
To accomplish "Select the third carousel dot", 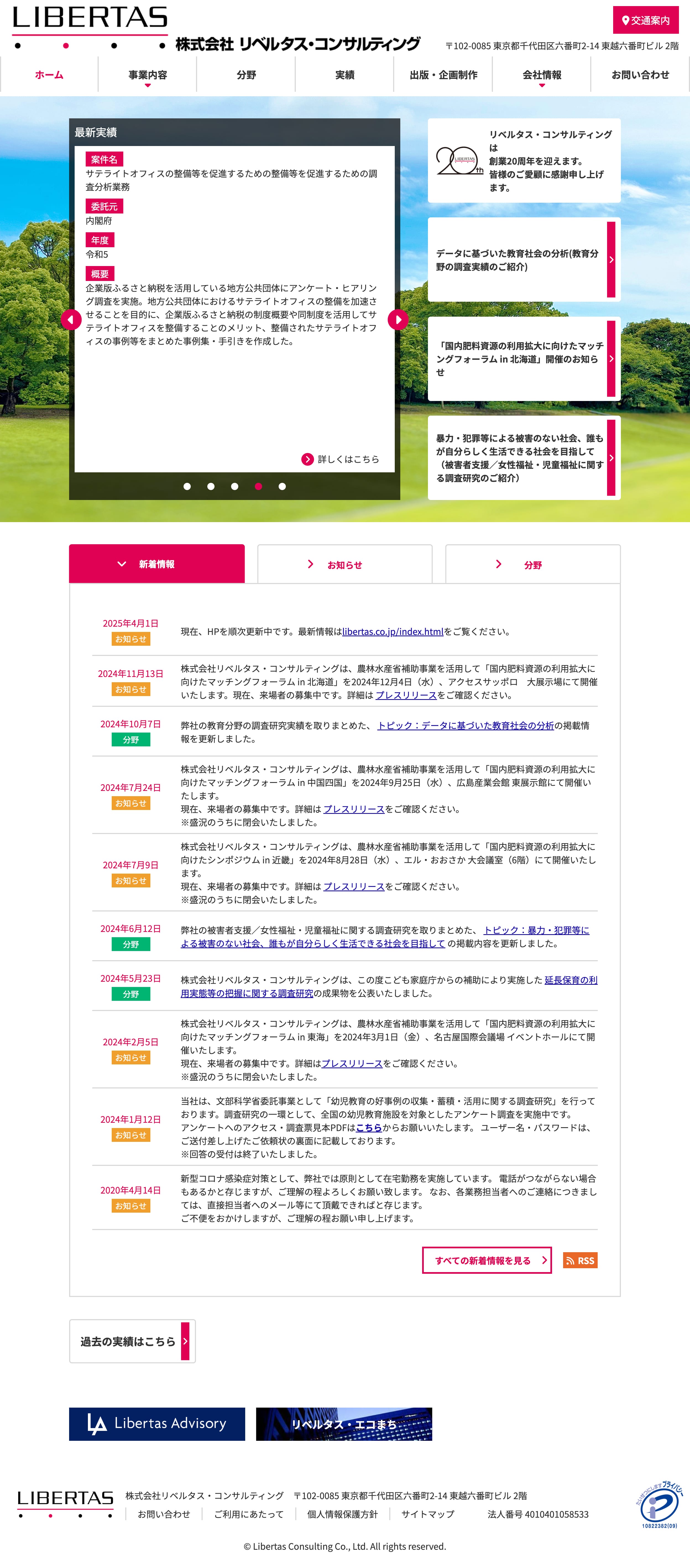I will click(234, 486).
